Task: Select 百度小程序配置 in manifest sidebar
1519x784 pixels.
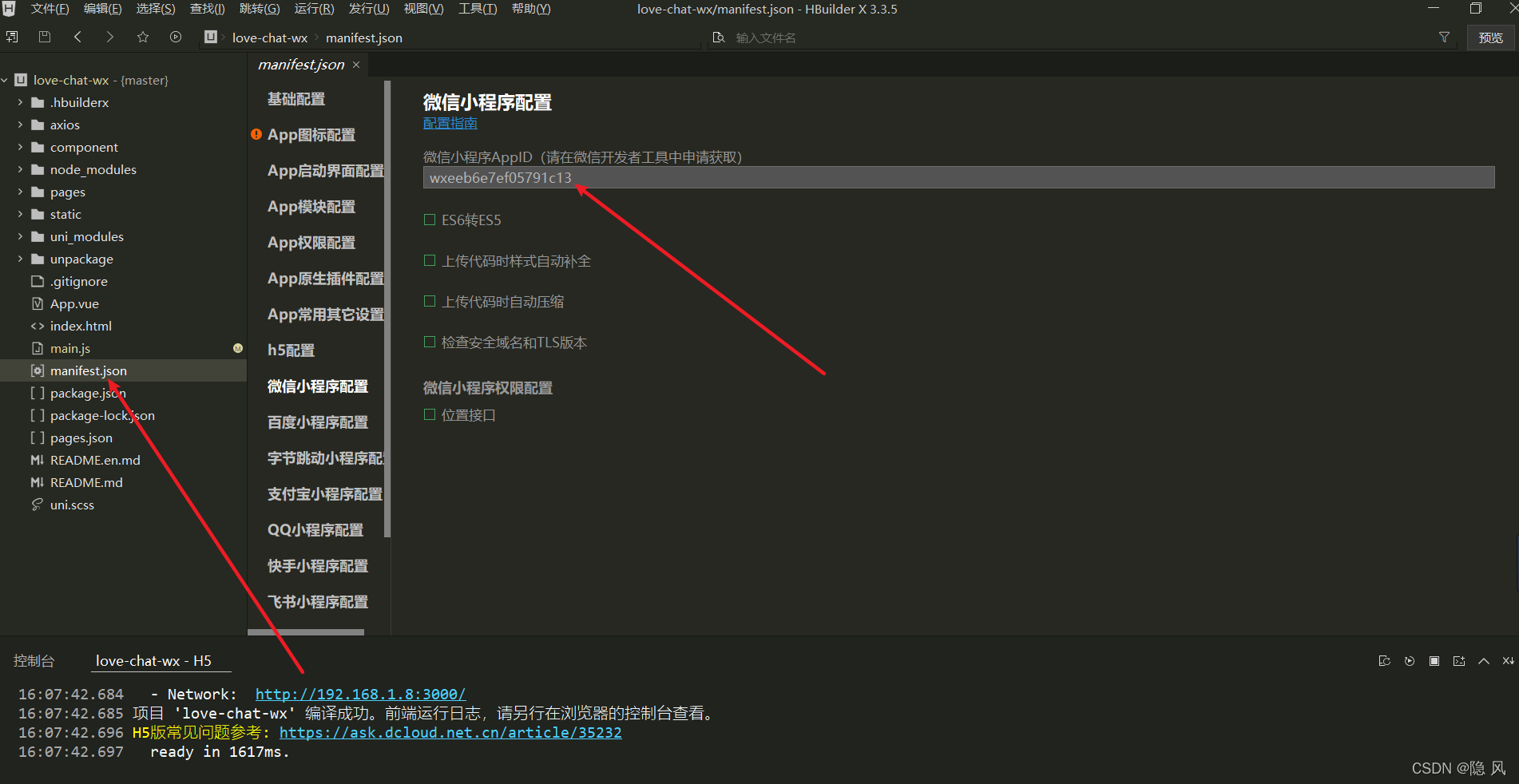Action: [x=318, y=422]
